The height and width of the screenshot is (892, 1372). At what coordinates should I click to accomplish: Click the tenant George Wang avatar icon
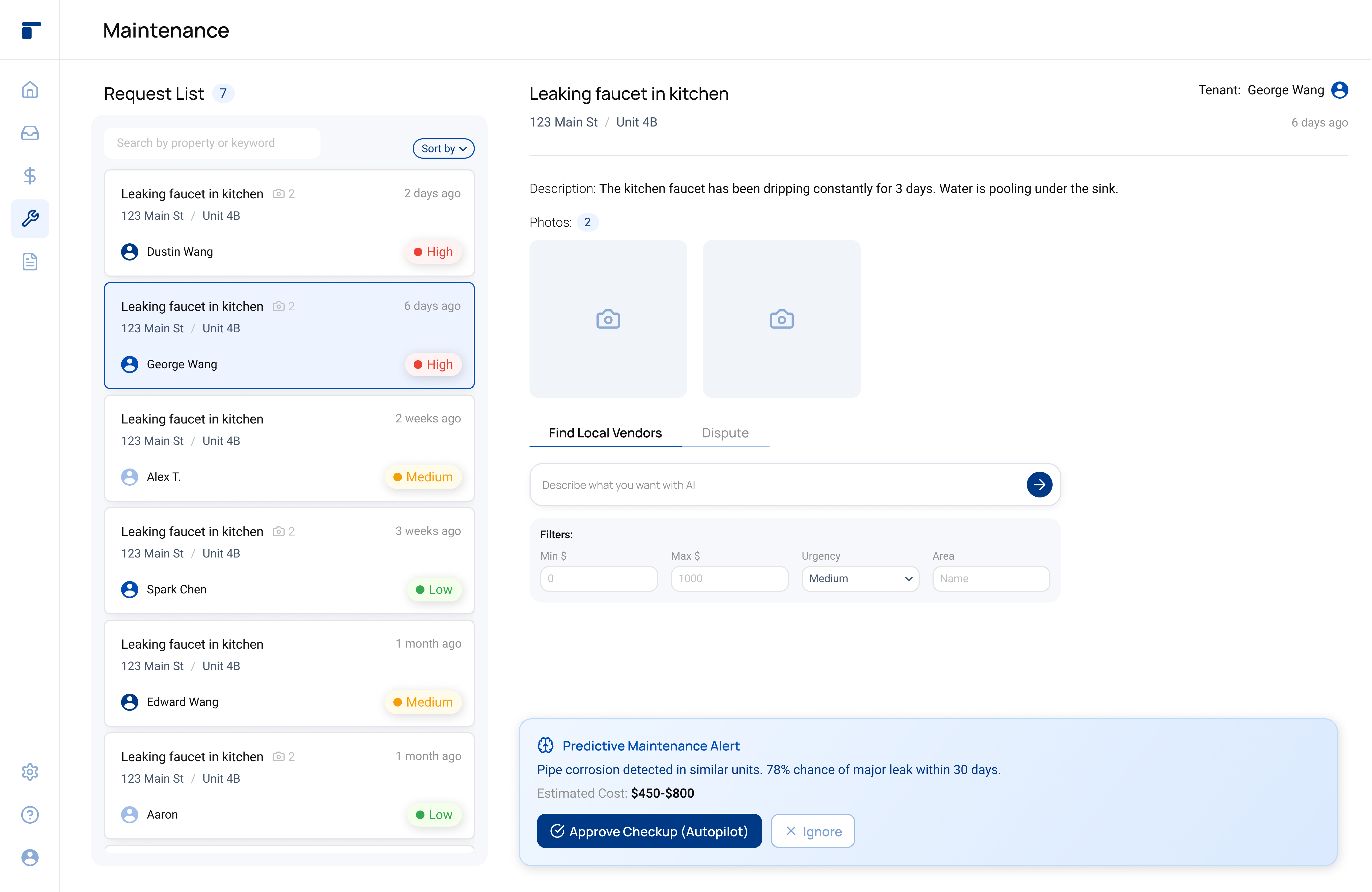click(1339, 91)
